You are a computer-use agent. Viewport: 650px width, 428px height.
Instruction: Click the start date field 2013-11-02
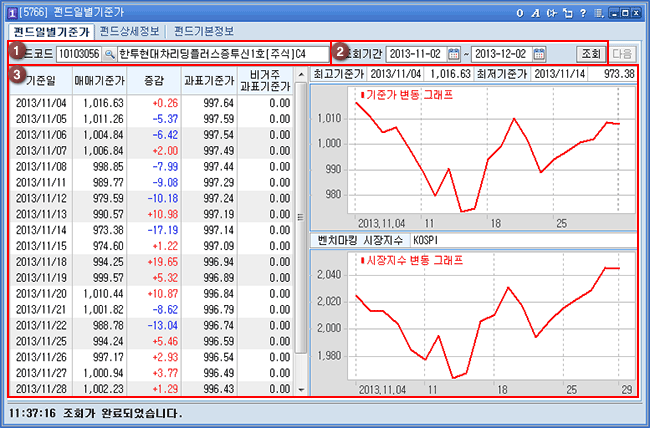click(x=416, y=53)
